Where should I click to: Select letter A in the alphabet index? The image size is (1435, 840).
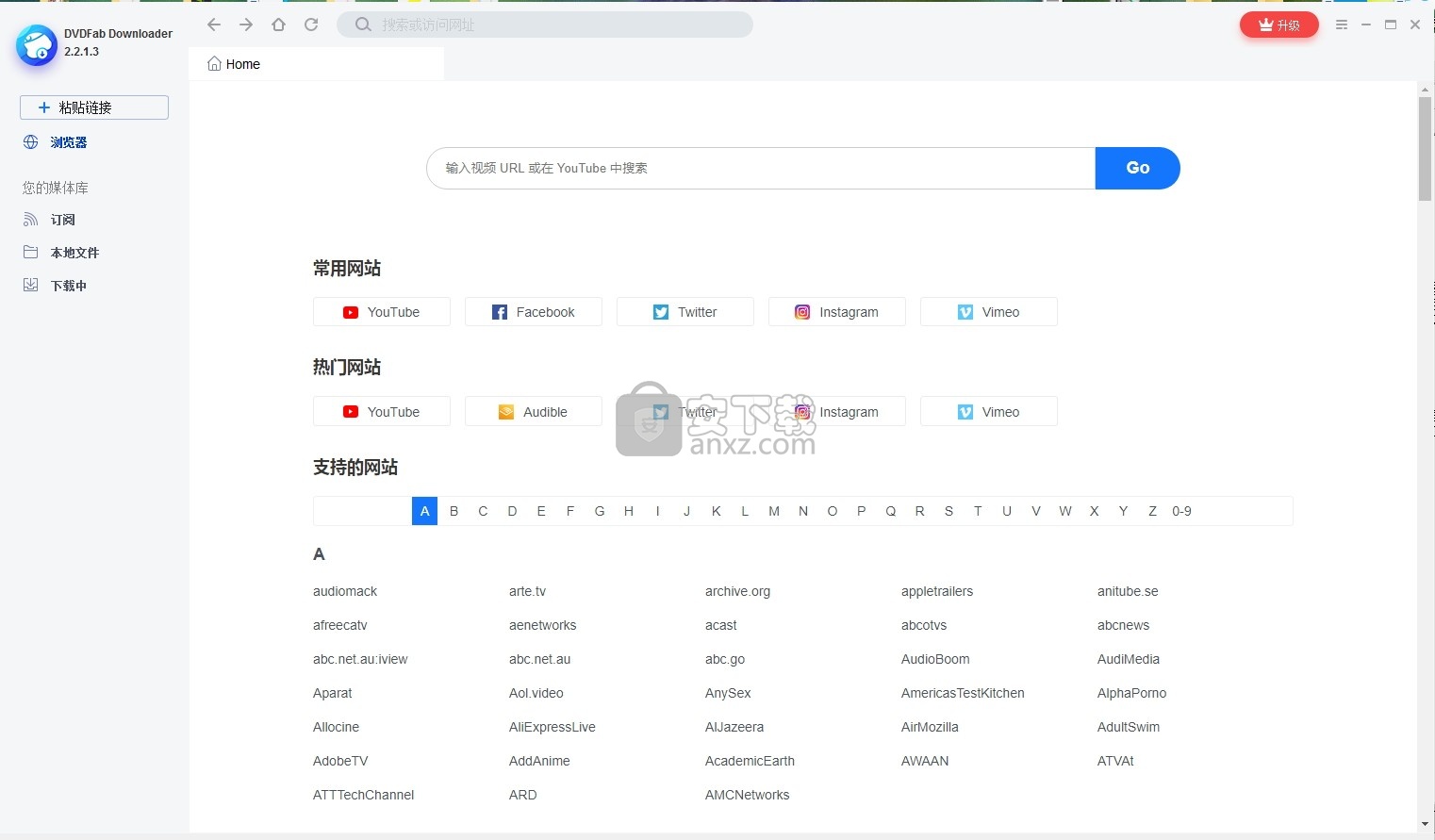click(x=425, y=511)
